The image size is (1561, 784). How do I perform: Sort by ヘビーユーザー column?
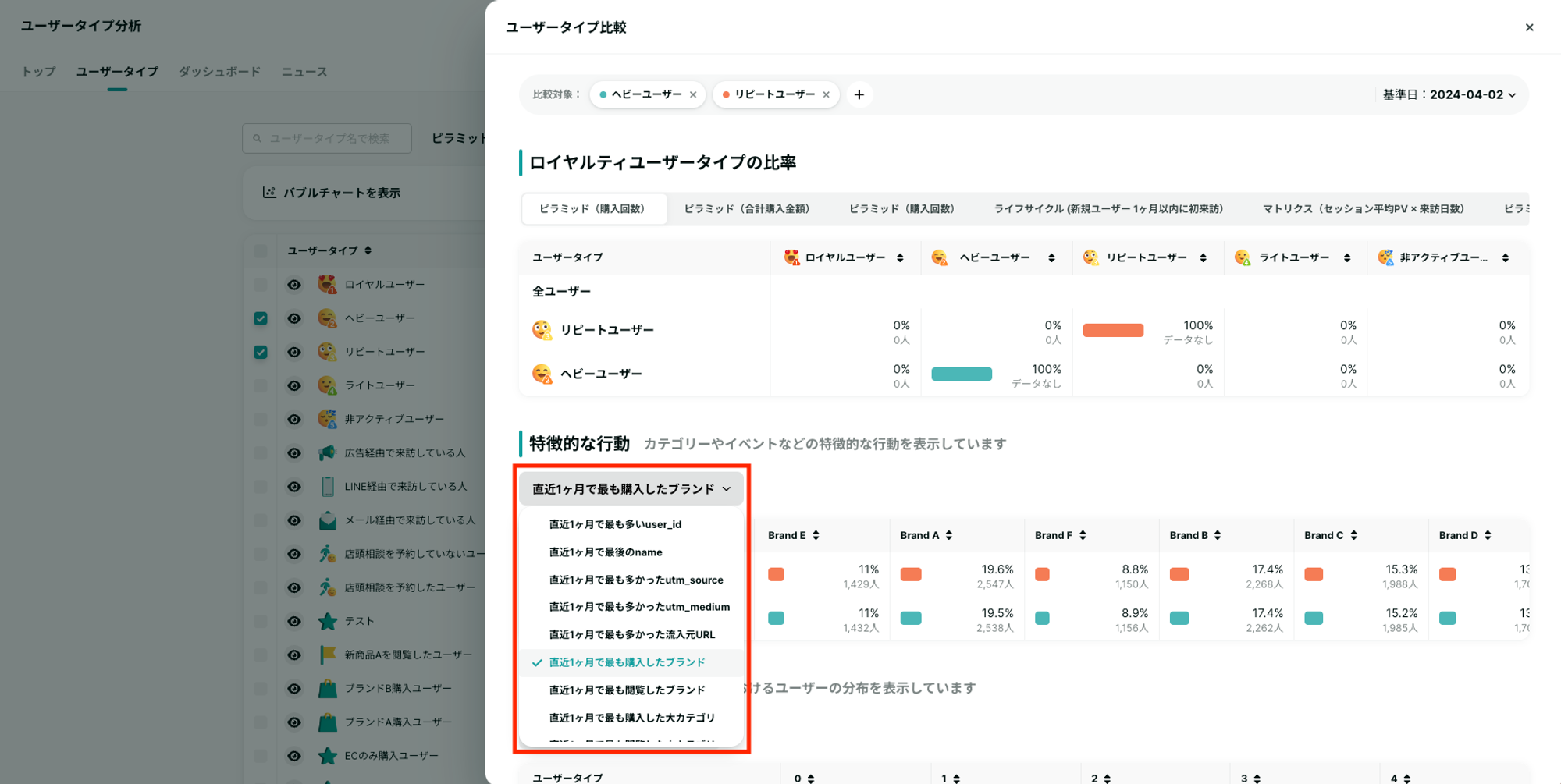1051,257
